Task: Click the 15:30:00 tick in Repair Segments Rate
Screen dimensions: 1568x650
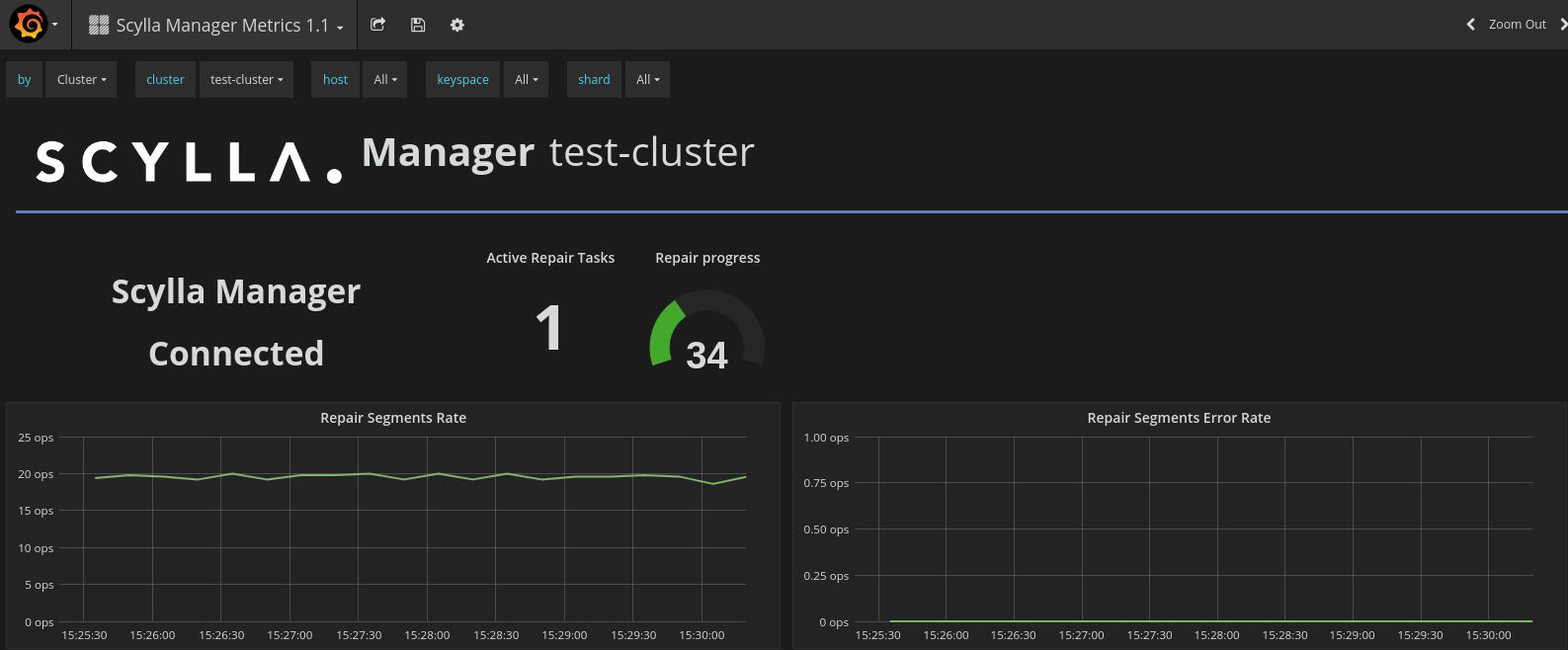Action: point(701,635)
